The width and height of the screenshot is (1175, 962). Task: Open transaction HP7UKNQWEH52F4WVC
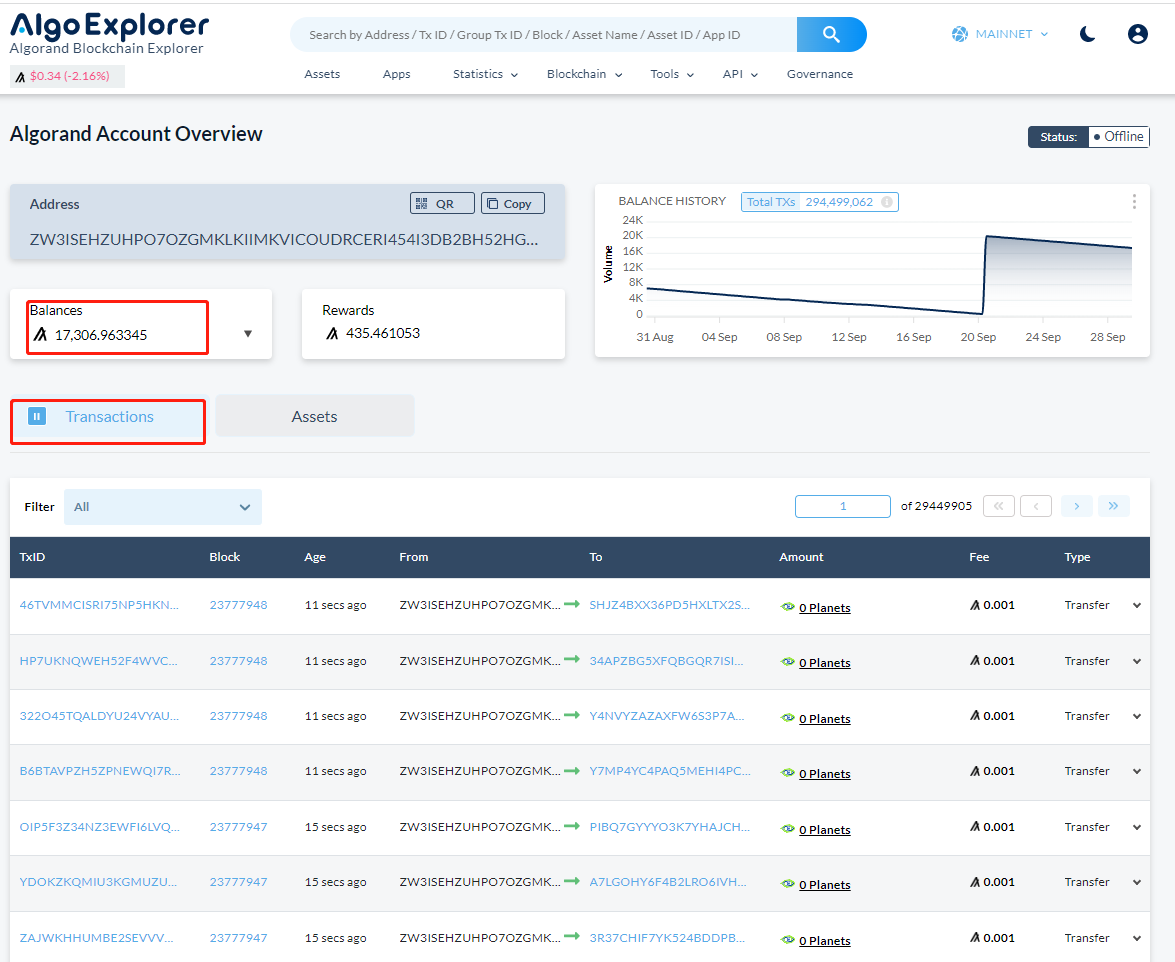click(98, 661)
